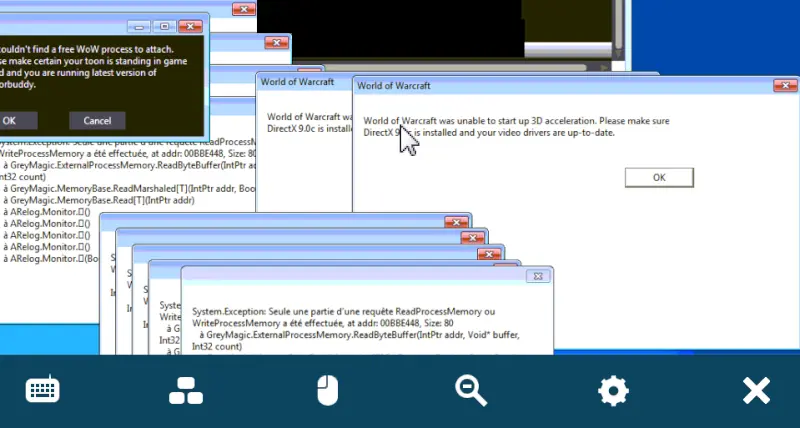Tap the three-blocks icon in bottom toolbar

(x=186, y=391)
